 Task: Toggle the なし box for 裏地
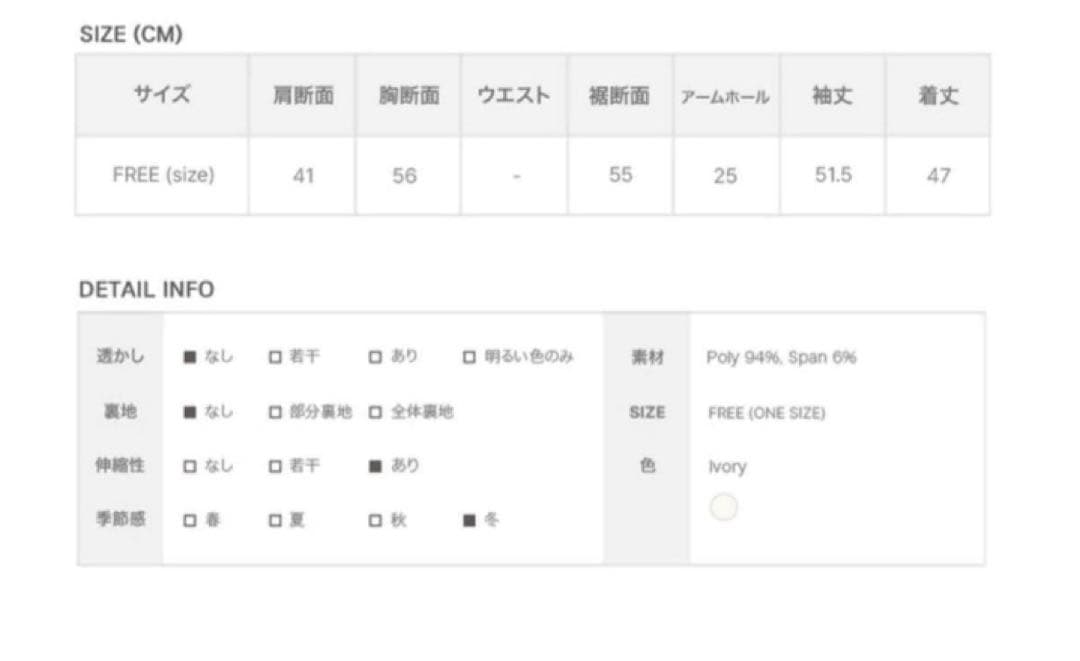[189, 412]
